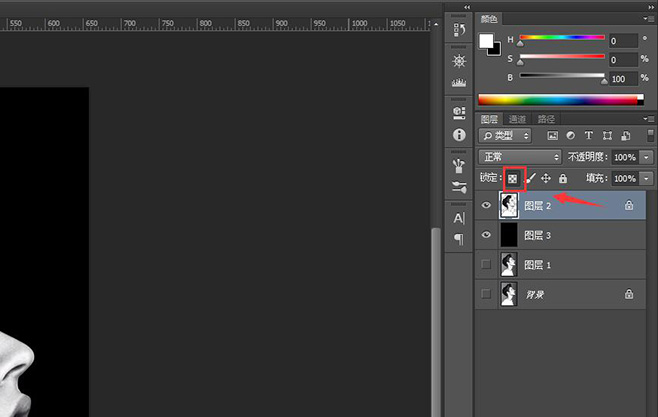Open the 正常 blend mode dropdown

click(520, 157)
